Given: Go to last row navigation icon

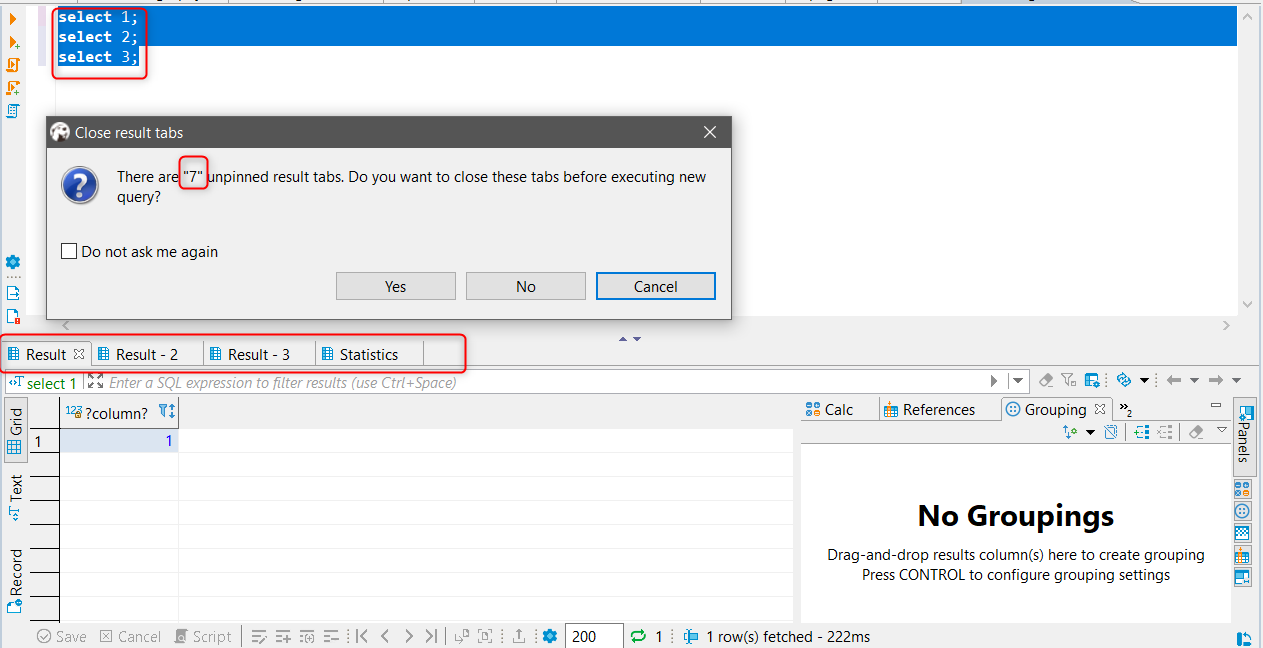Looking at the screenshot, I should click(x=431, y=636).
